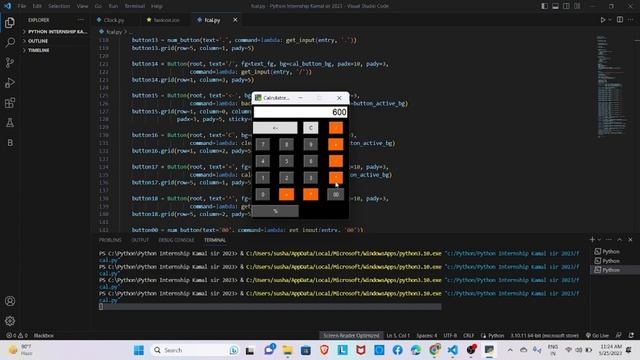Open the Customize Layout control

[x=577, y=6]
